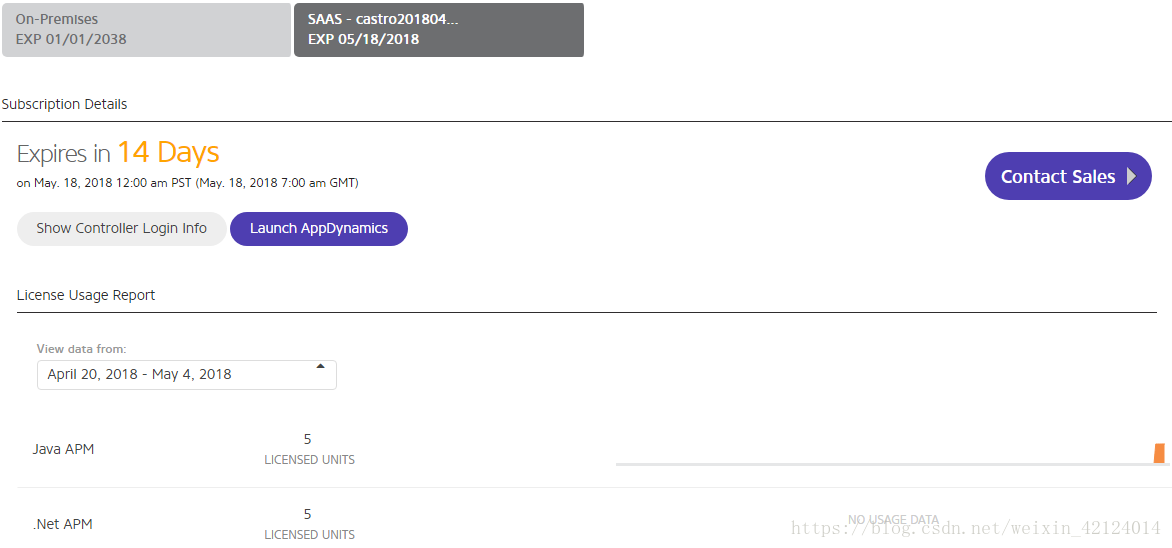Click Java APM licensed units count
Image resolution: width=1172 pixels, height=548 pixels.
pos(308,439)
